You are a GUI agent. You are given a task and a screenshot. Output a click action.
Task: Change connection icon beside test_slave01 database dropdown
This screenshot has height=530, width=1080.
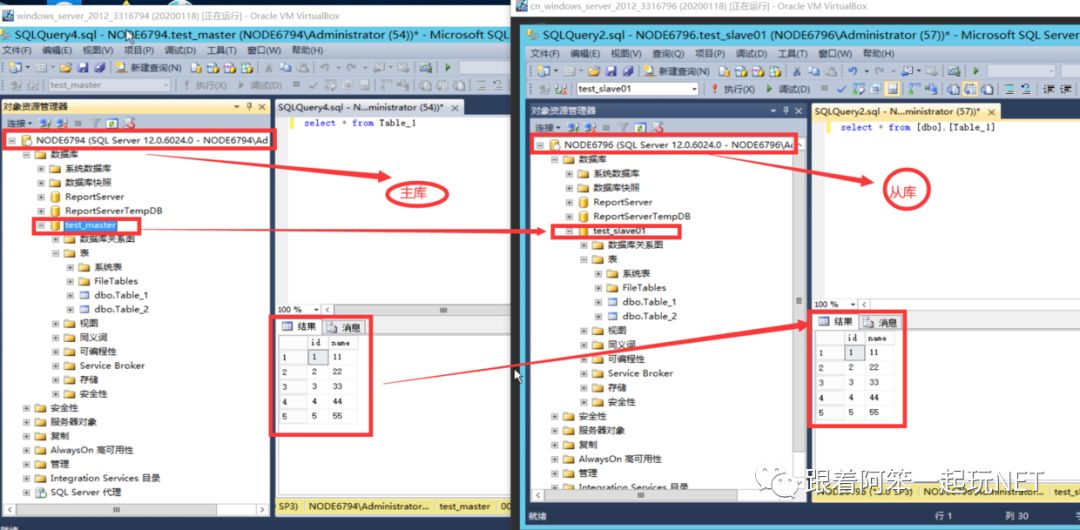[561, 89]
